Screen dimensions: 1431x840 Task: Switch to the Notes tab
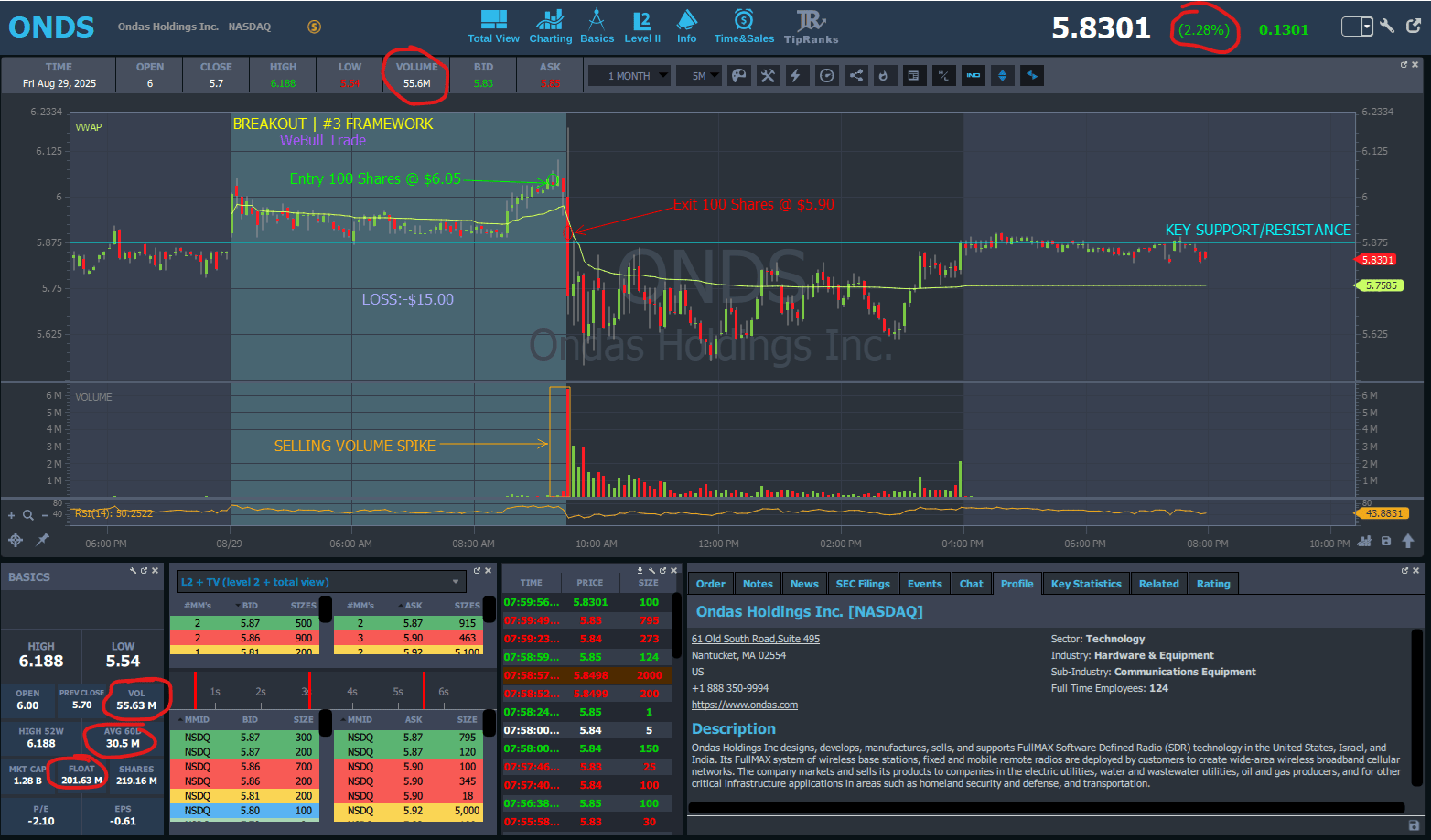tap(758, 584)
